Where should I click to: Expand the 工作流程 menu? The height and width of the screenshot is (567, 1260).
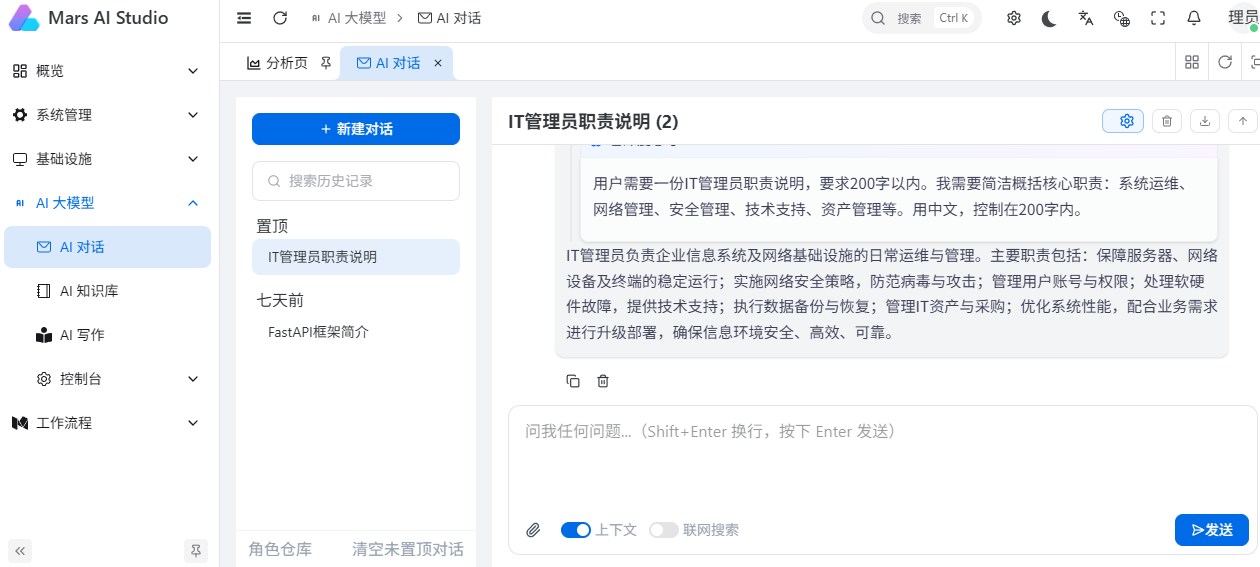[107, 423]
